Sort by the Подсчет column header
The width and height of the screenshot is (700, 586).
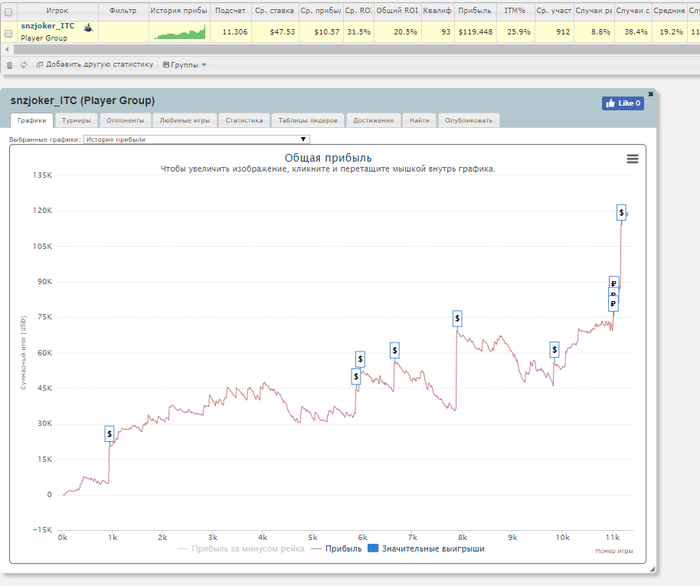[230, 11]
